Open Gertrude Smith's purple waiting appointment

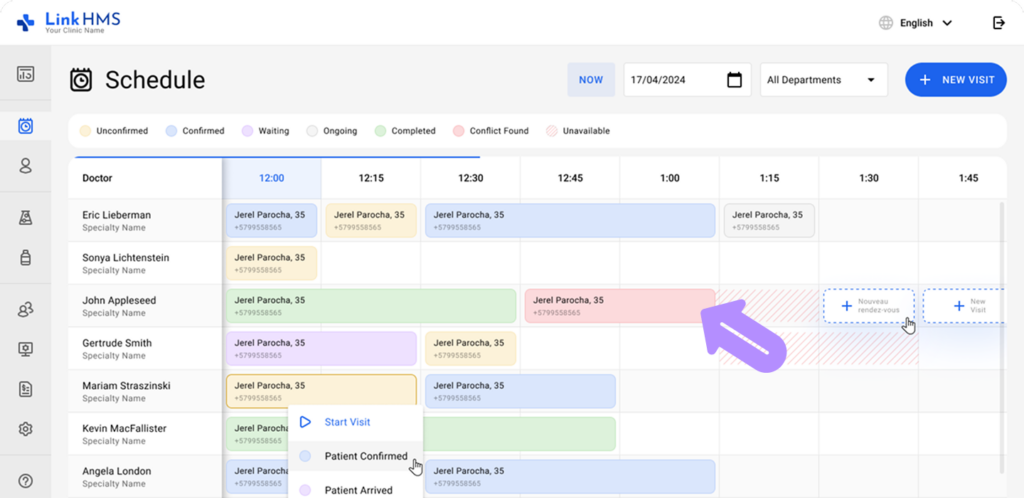tap(321, 349)
